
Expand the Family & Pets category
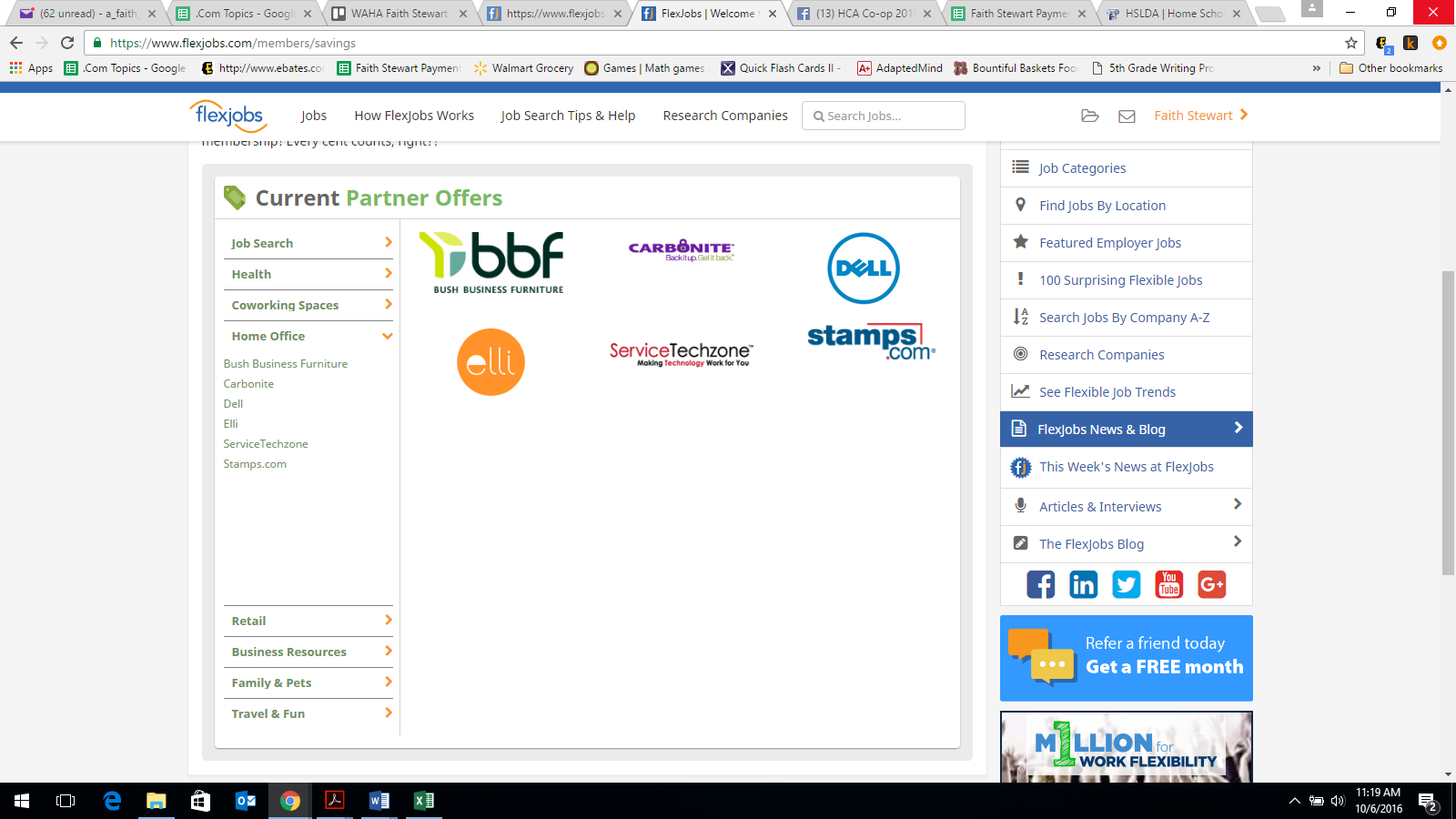tap(308, 682)
